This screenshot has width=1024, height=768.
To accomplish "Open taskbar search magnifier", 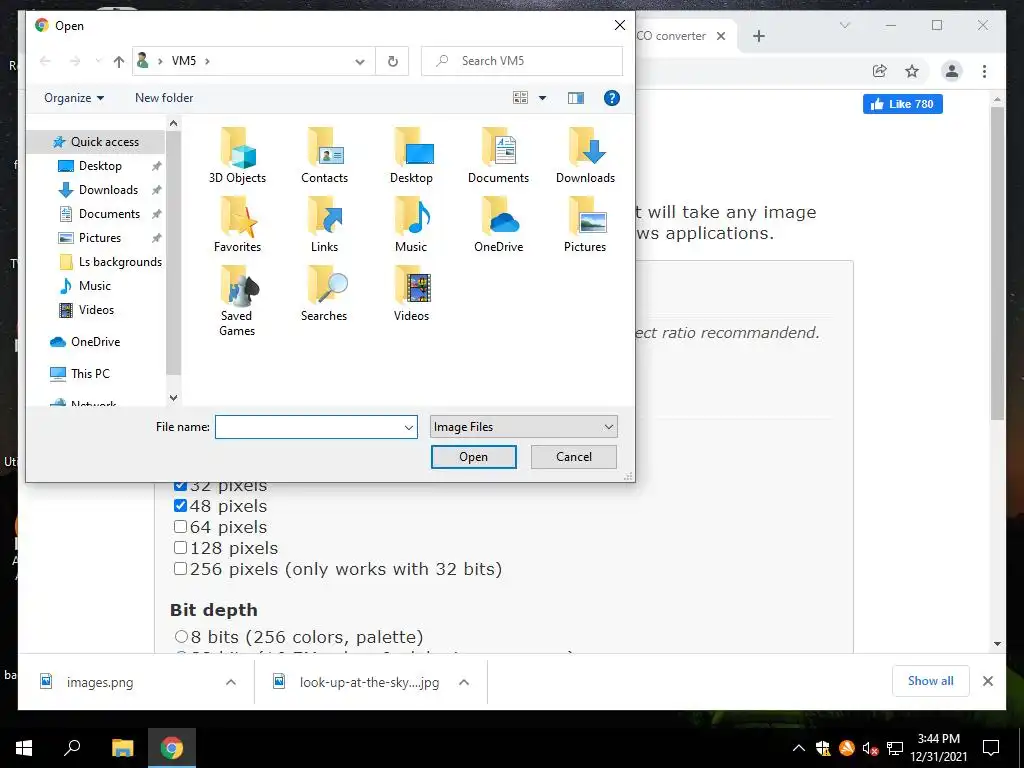I will pyautogui.click(x=72, y=748).
